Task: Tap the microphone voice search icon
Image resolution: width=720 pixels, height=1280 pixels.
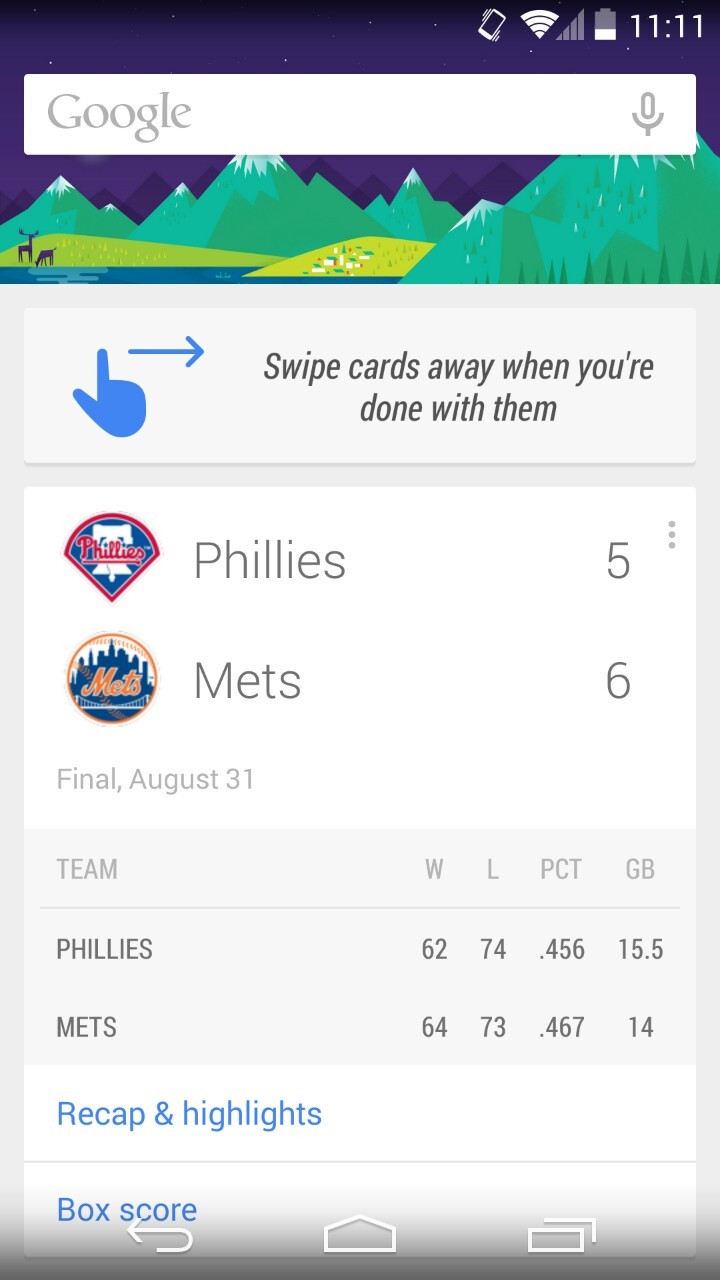Action: tap(647, 114)
